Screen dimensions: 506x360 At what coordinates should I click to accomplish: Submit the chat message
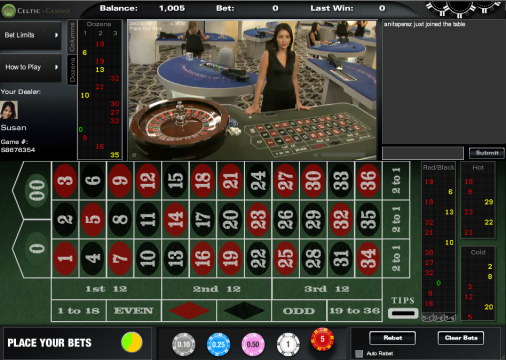pyautogui.click(x=487, y=153)
